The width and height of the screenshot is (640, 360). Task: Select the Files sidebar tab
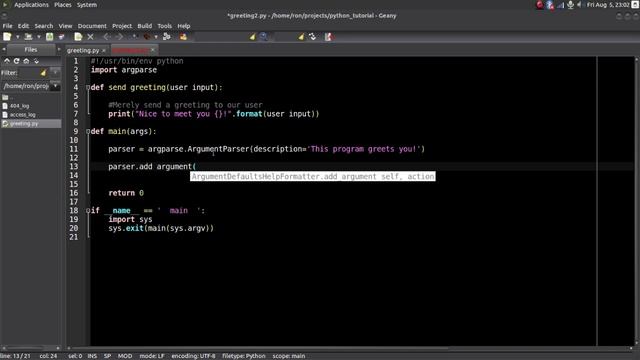31,49
